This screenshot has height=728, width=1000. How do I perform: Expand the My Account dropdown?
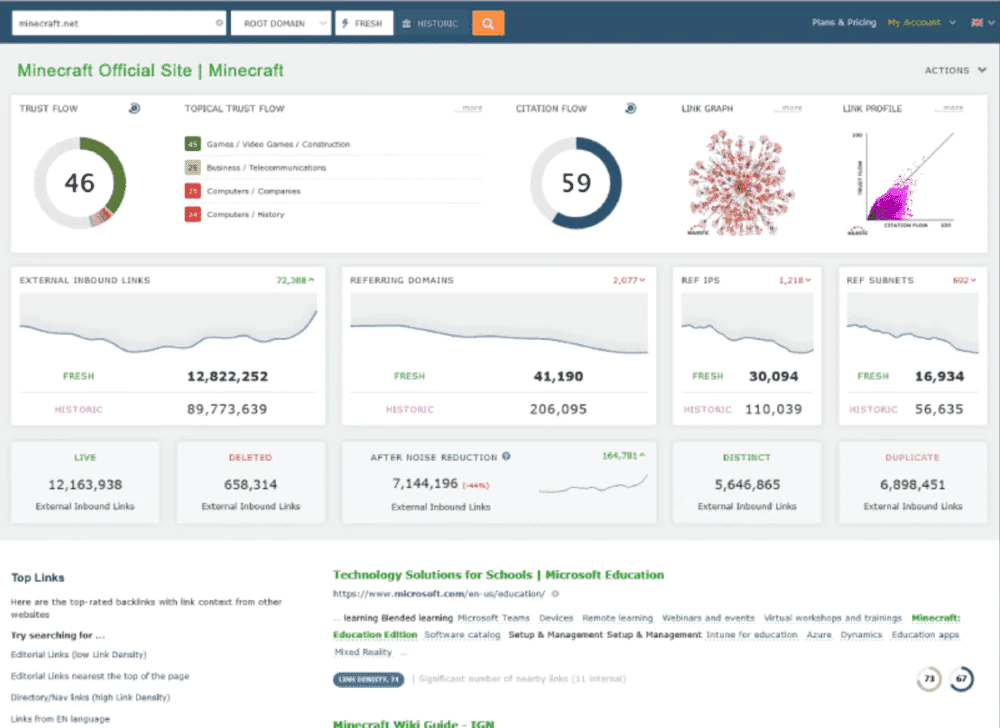(922, 23)
